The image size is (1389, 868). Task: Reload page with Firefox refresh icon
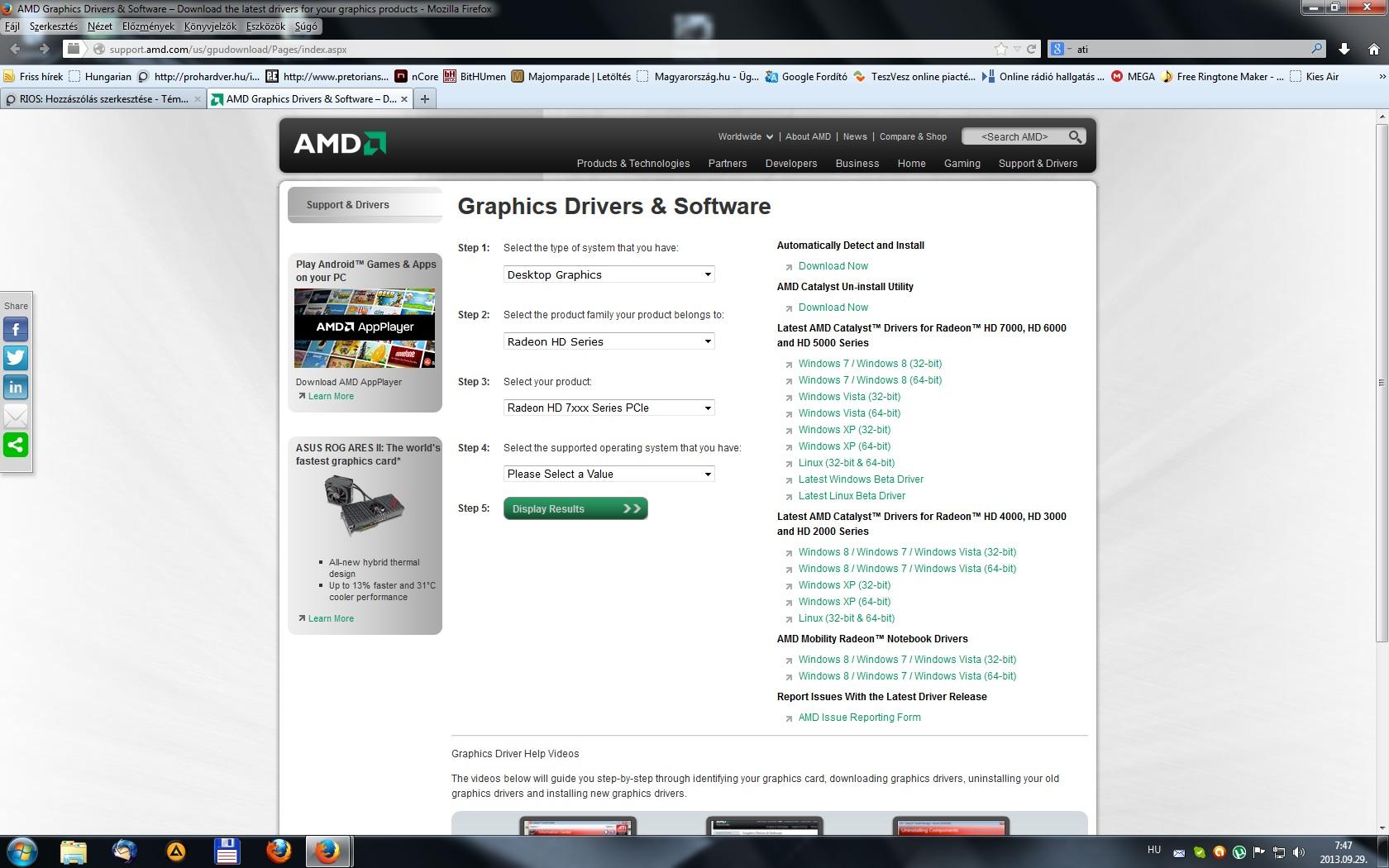pos(1031,50)
